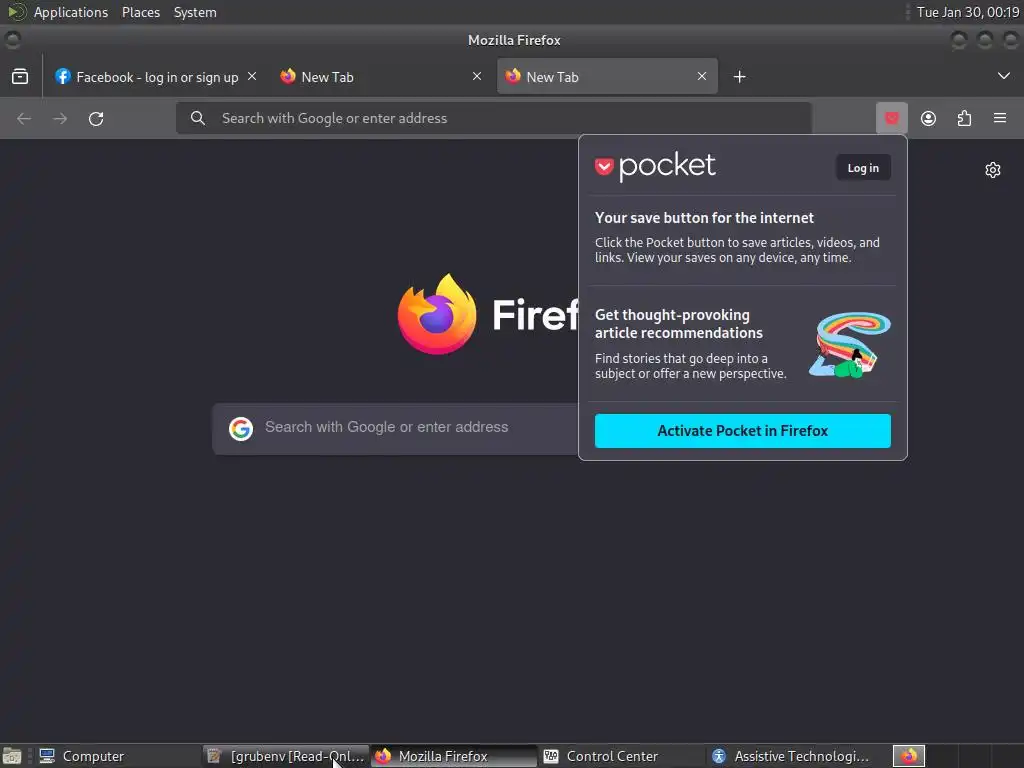Click Mozilla Firefox taskbar button
1024x768 pixels.
click(453, 756)
